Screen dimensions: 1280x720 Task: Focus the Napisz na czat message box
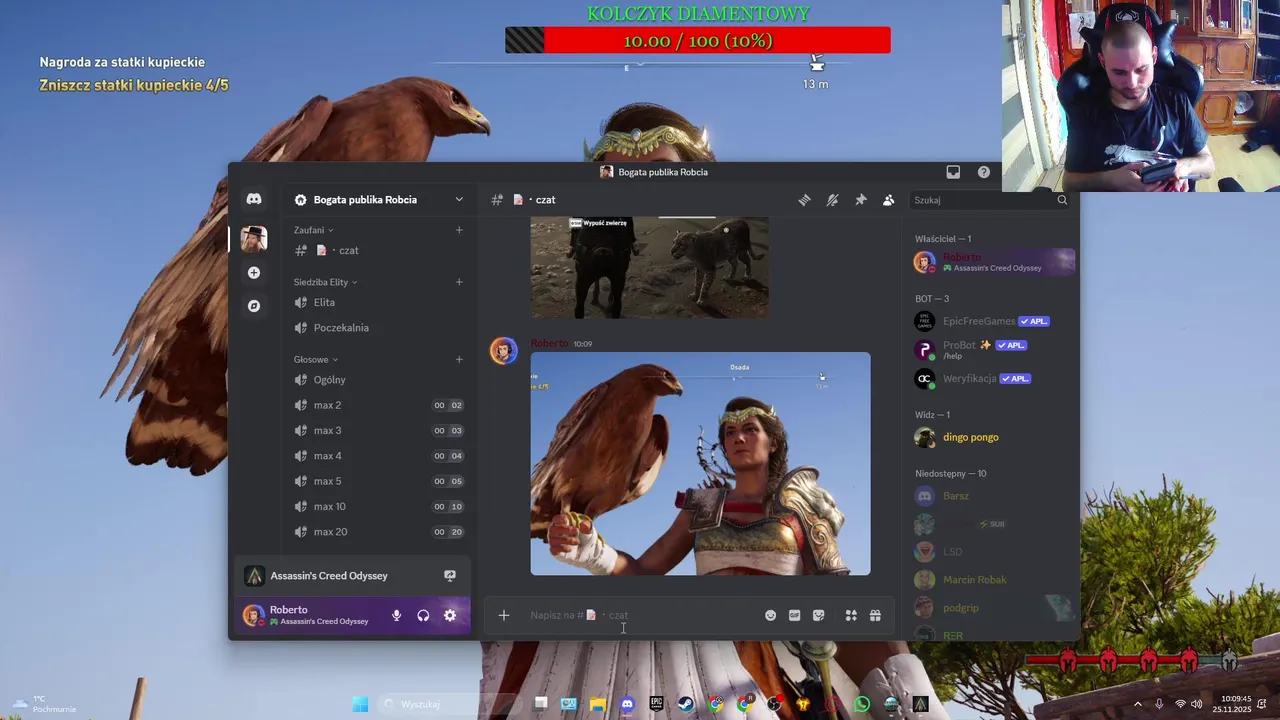click(640, 615)
